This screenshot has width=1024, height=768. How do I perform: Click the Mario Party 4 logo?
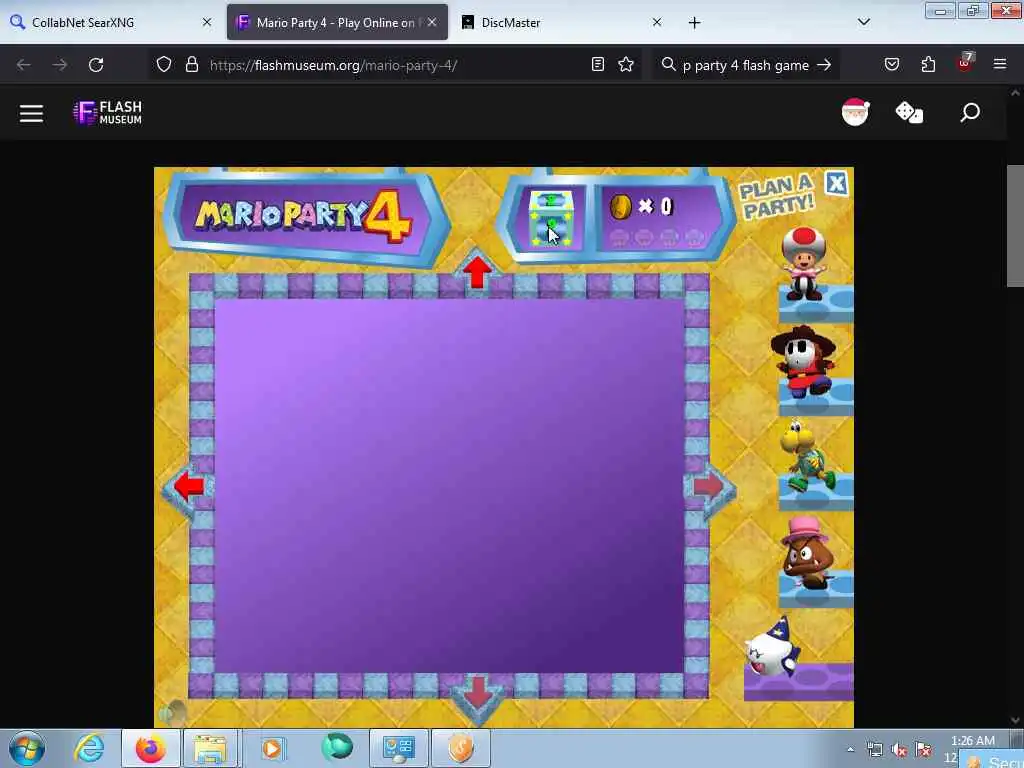[x=304, y=217]
